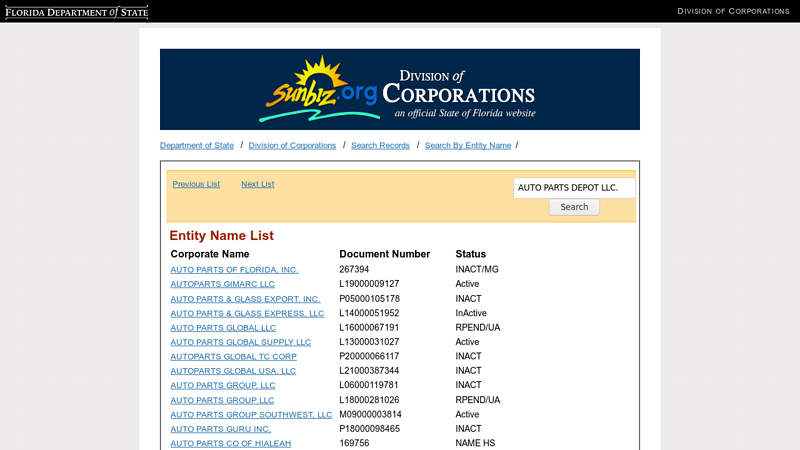Click the Entity Name List heading

221,236
